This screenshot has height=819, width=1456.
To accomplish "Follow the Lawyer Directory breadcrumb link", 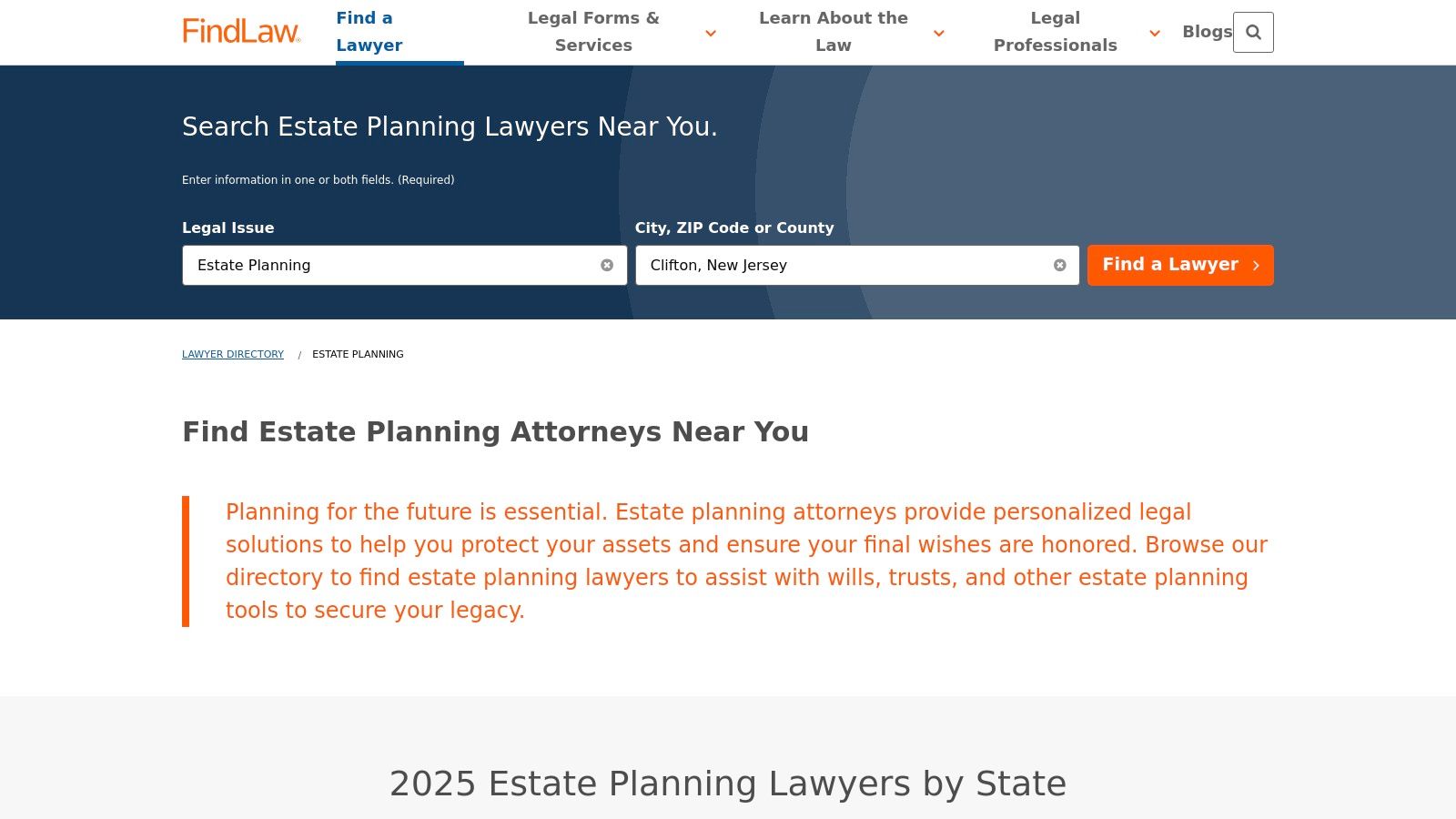I will pyautogui.click(x=233, y=354).
